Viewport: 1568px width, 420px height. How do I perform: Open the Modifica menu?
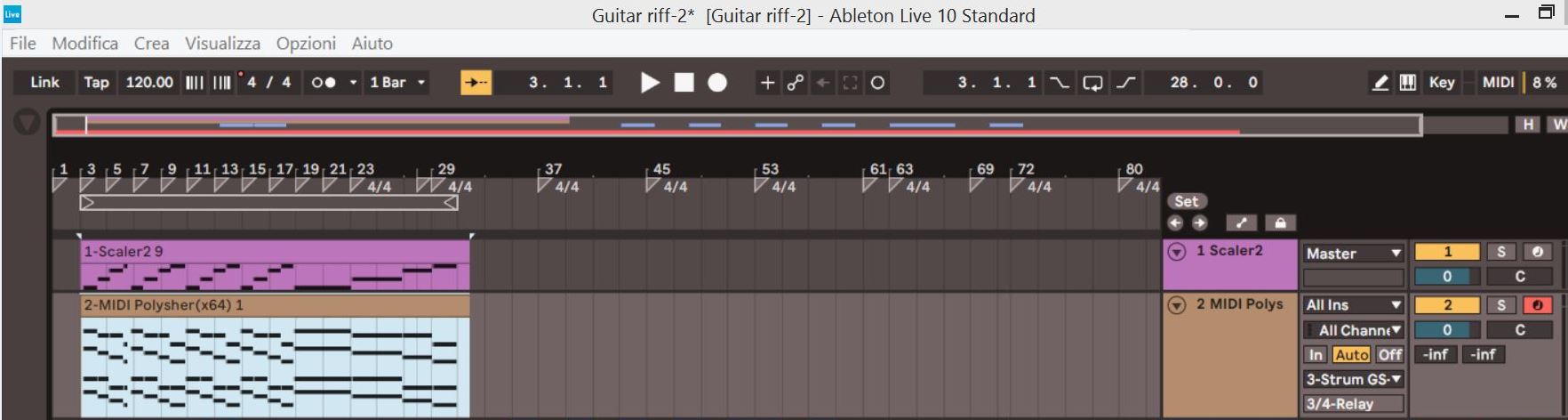[x=84, y=43]
